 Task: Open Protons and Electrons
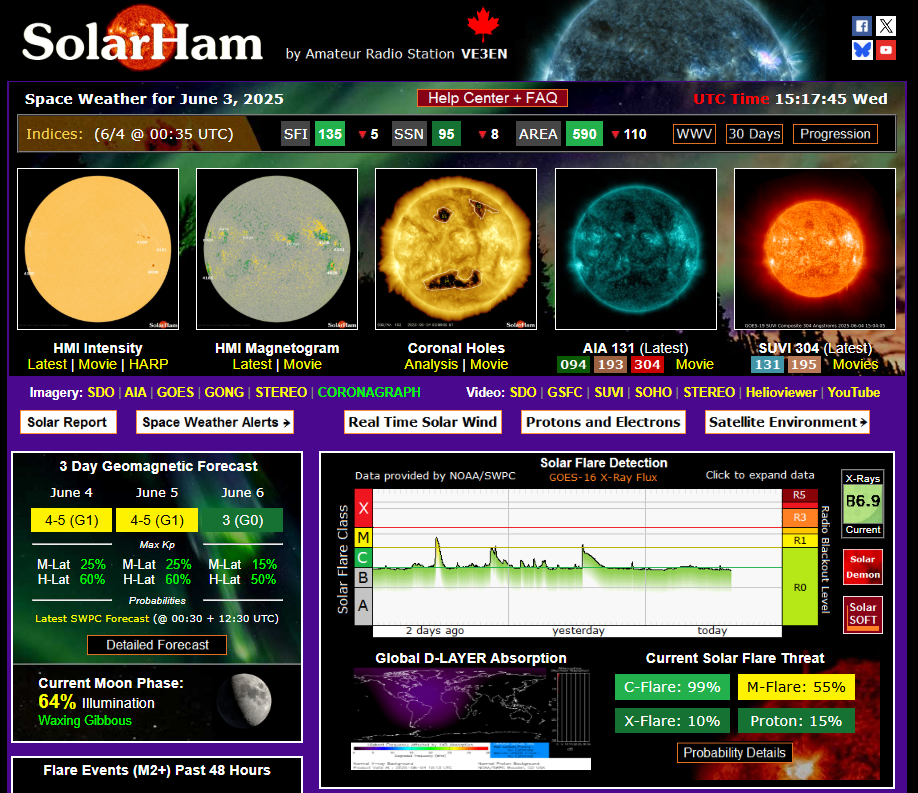point(603,422)
